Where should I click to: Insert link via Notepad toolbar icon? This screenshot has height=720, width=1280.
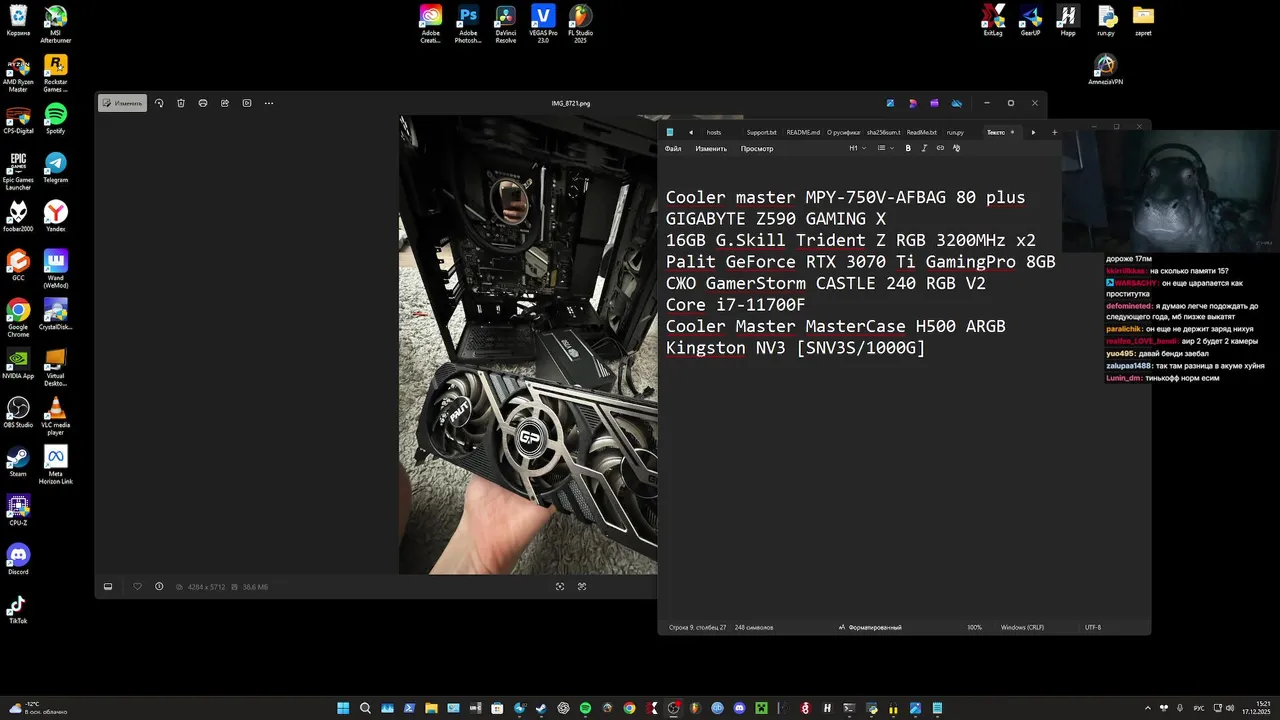click(x=940, y=148)
